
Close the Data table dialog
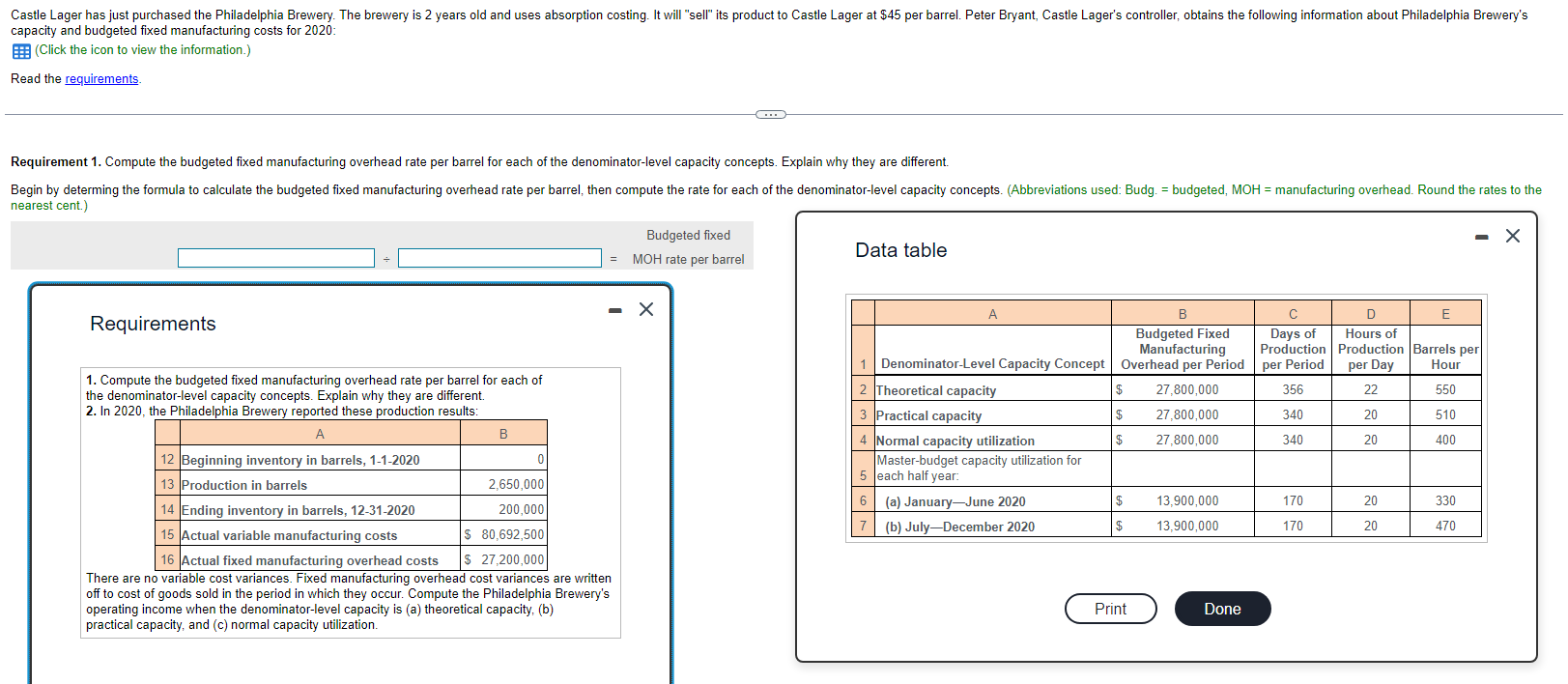[x=1513, y=236]
